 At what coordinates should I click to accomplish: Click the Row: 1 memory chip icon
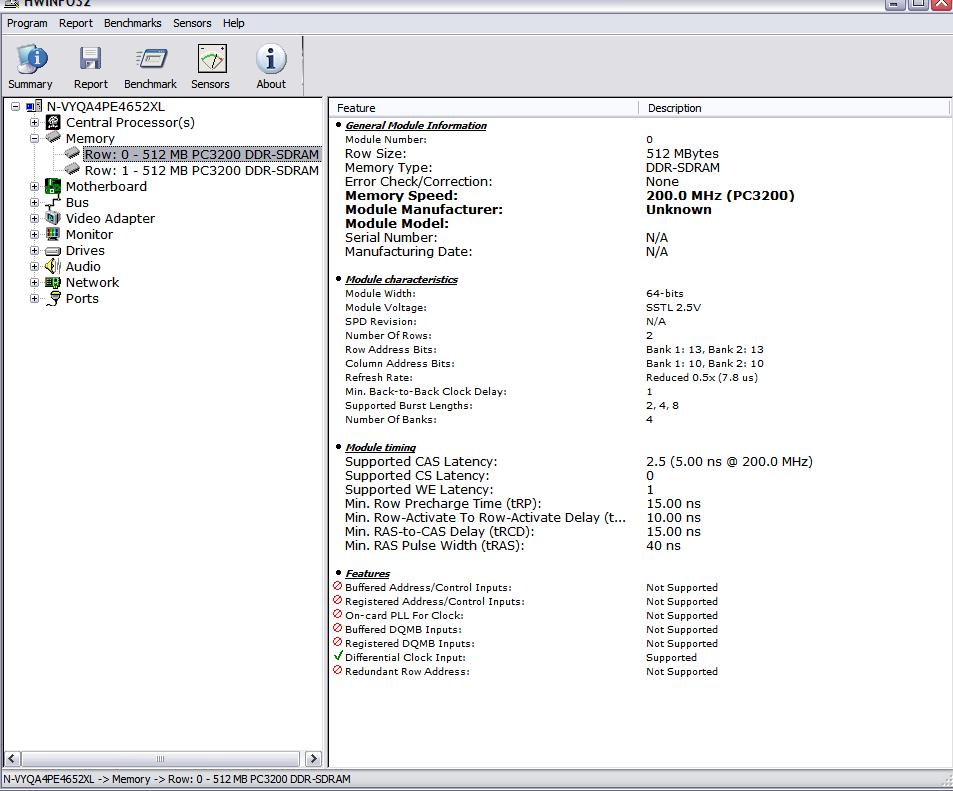tap(72, 168)
